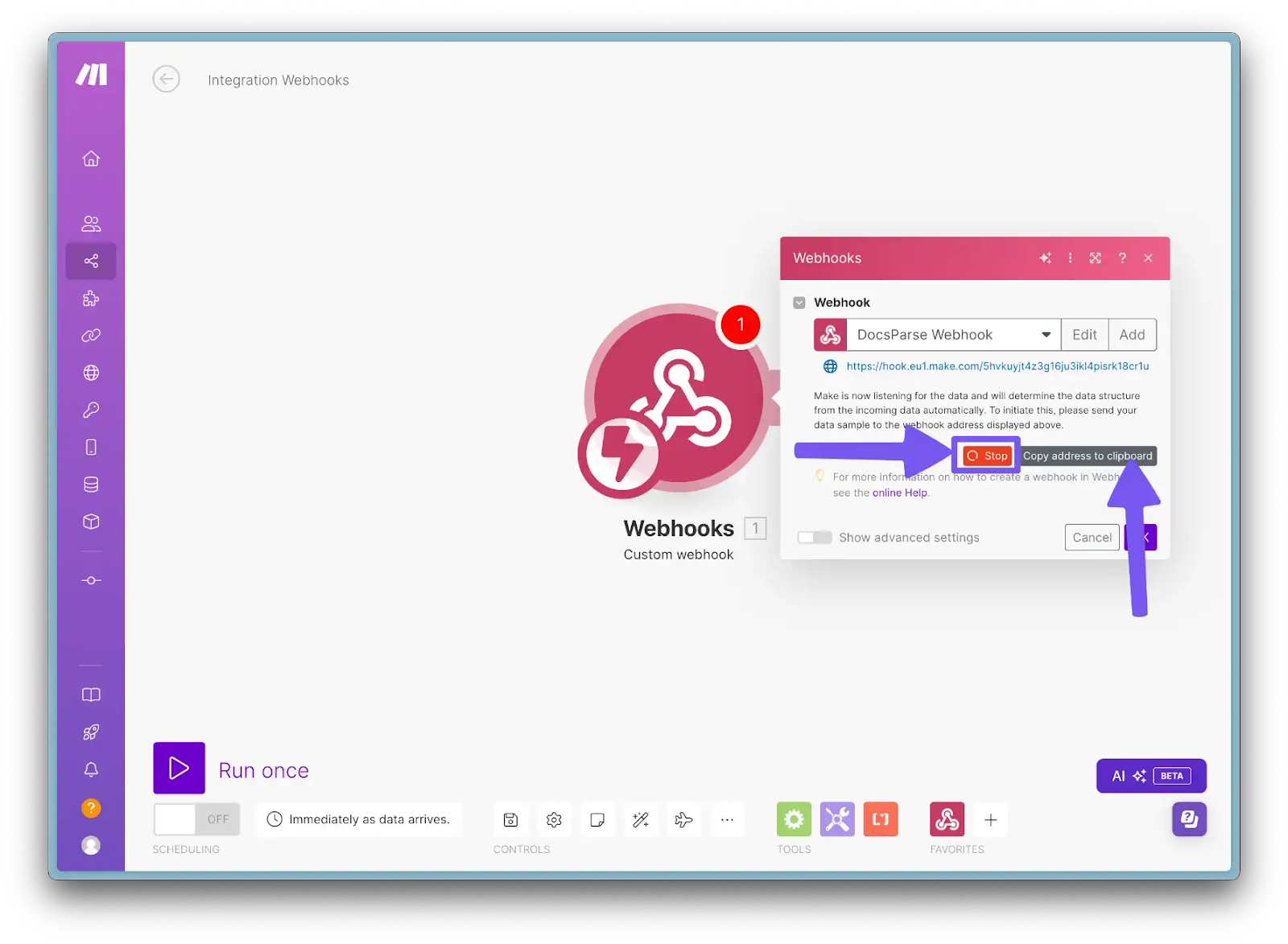Expand the Webhooks panel to fullscreen
The width and height of the screenshot is (1288, 944).
1096,258
